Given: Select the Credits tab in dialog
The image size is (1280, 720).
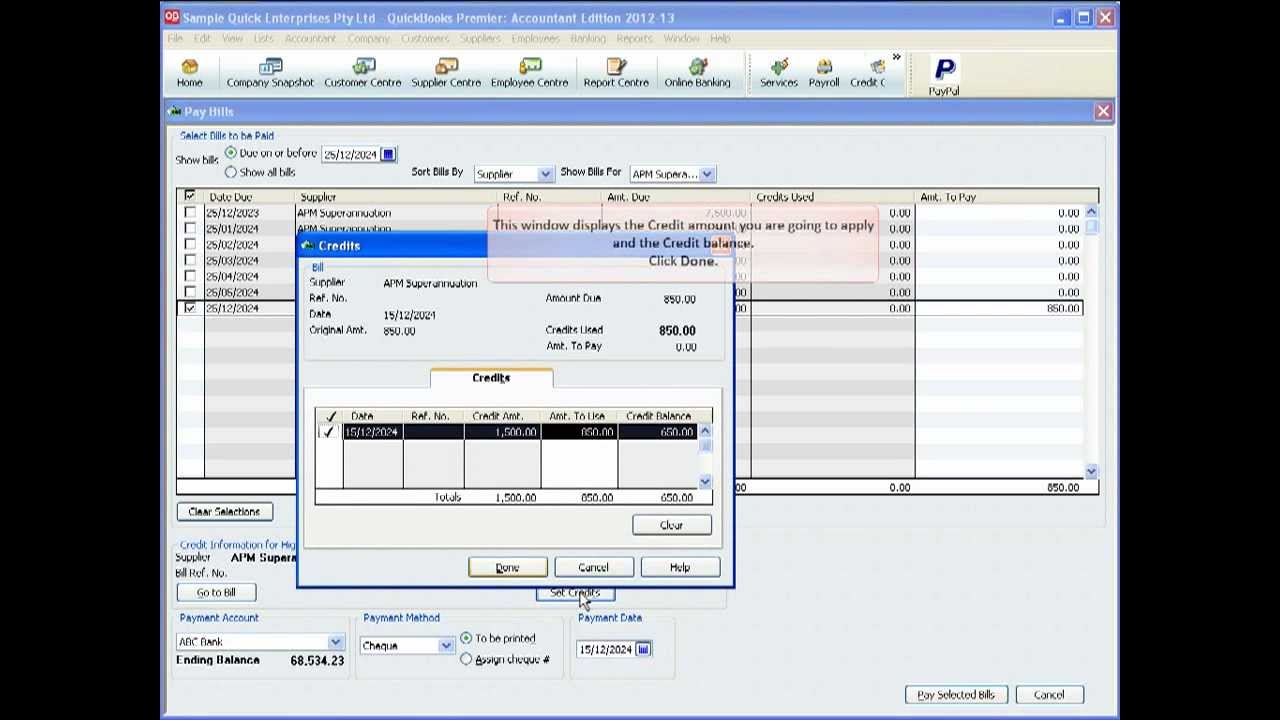Looking at the screenshot, I should point(491,378).
